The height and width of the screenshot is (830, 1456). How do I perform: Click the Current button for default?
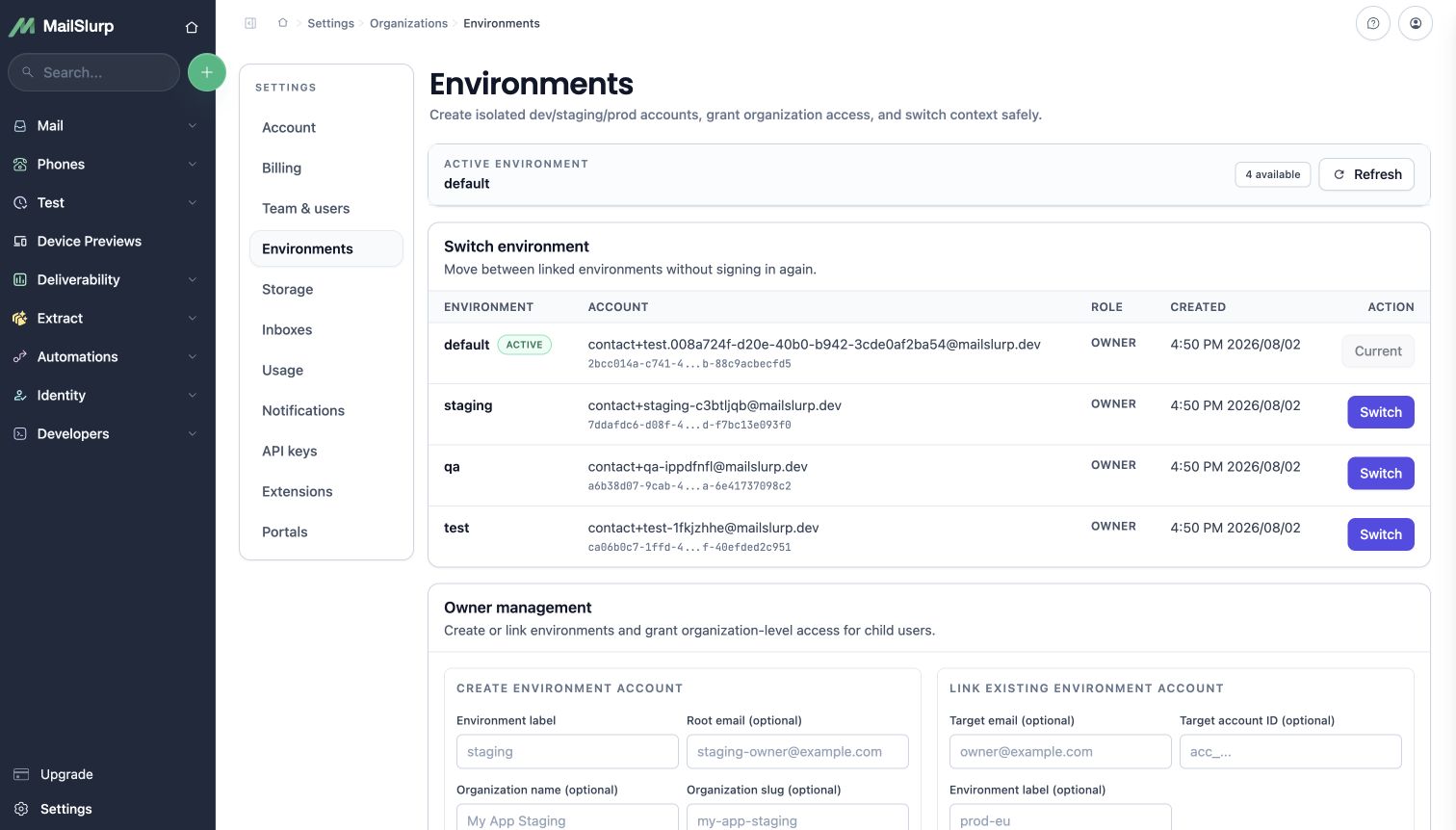[x=1378, y=351]
